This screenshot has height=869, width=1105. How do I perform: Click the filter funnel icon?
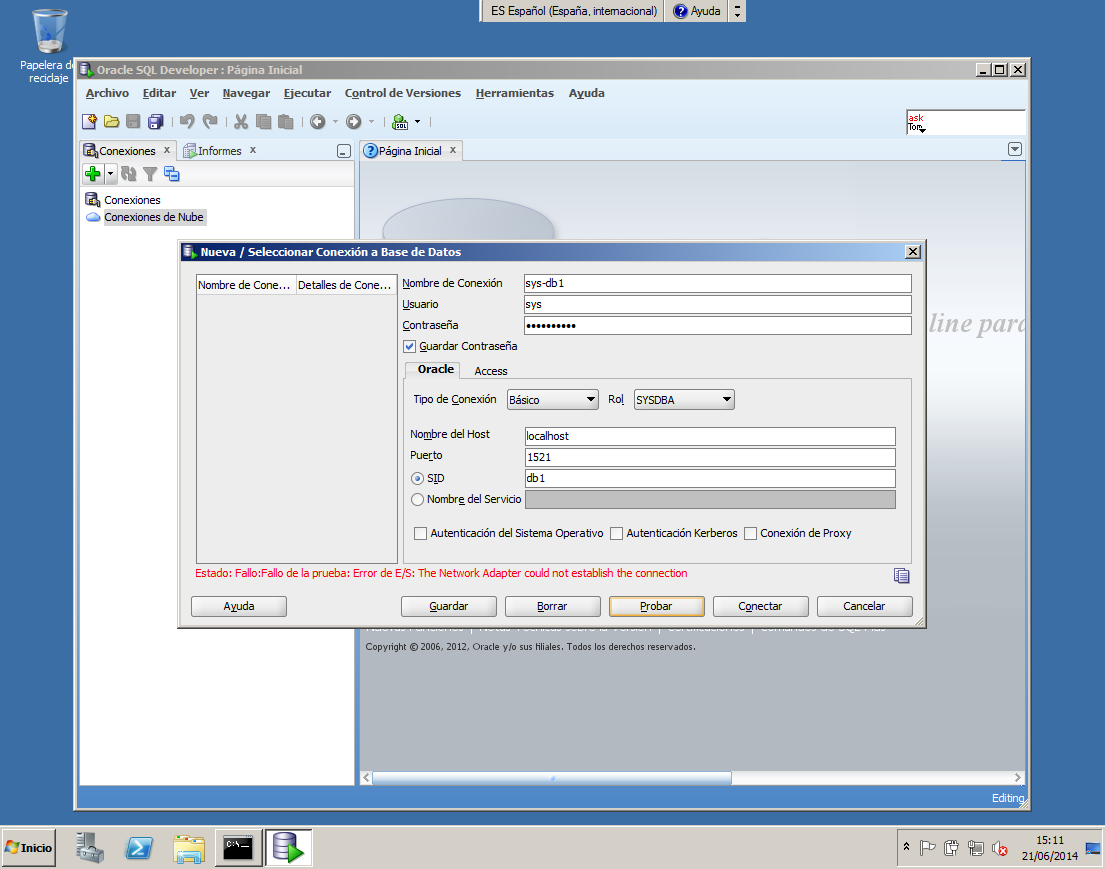tap(150, 174)
